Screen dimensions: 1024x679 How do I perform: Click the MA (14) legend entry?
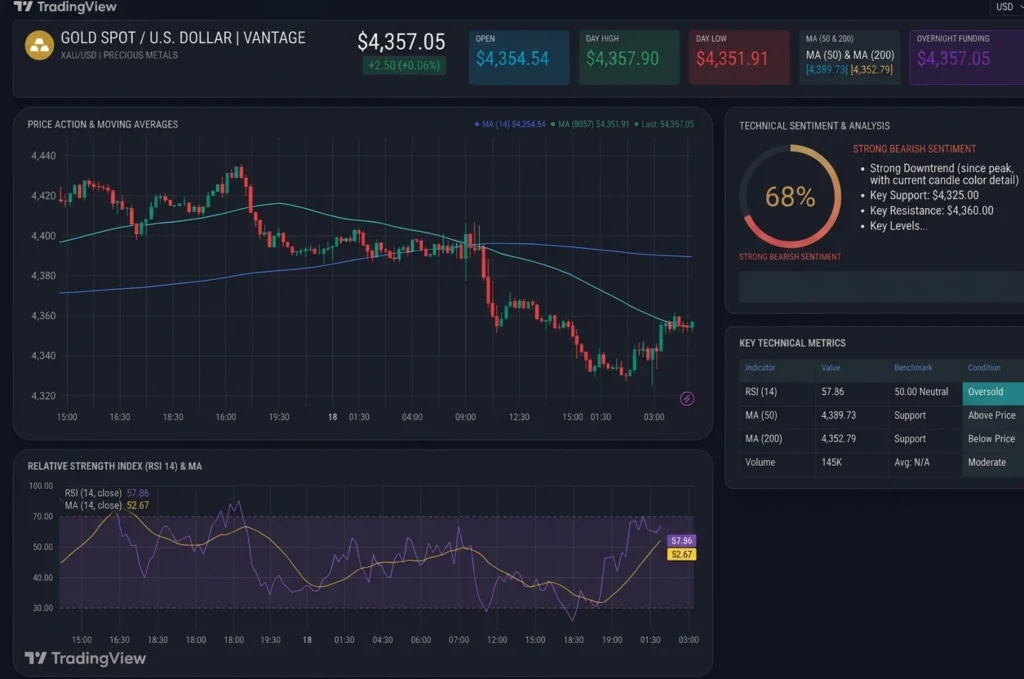point(510,124)
